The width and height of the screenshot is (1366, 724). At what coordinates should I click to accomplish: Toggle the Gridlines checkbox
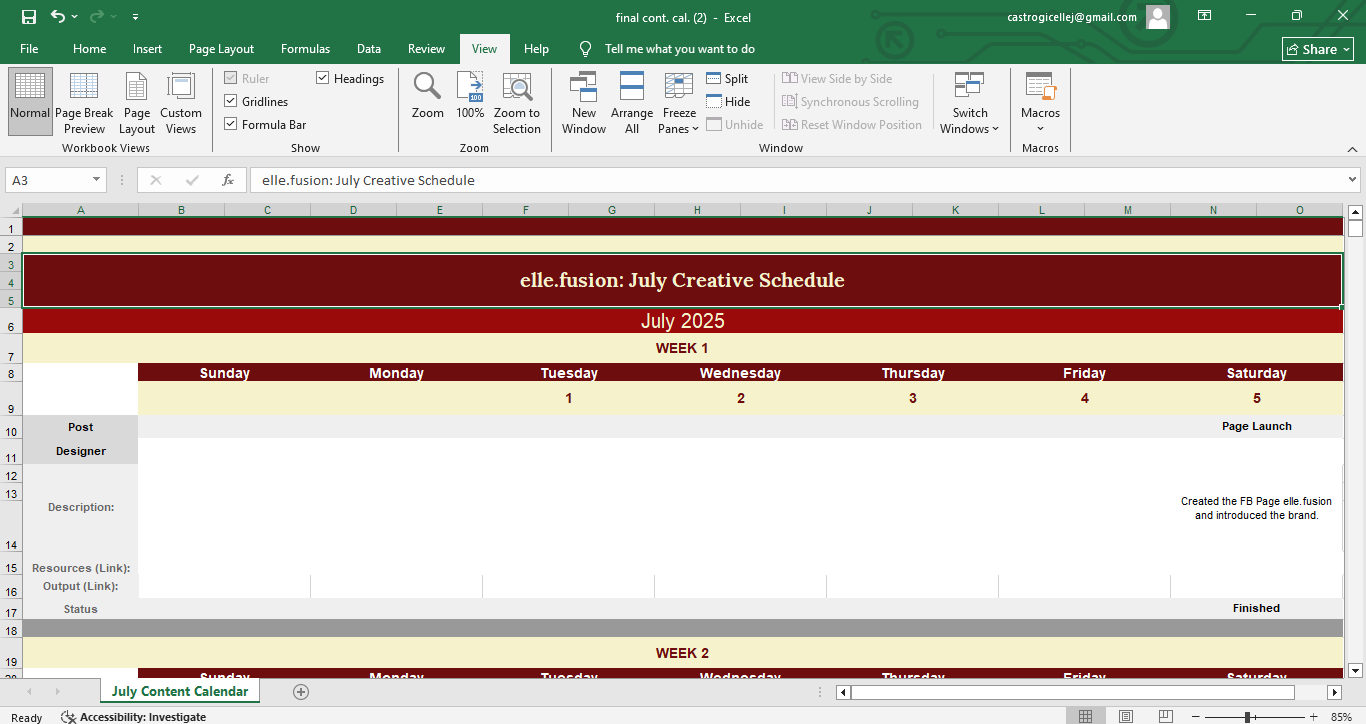click(x=231, y=101)
